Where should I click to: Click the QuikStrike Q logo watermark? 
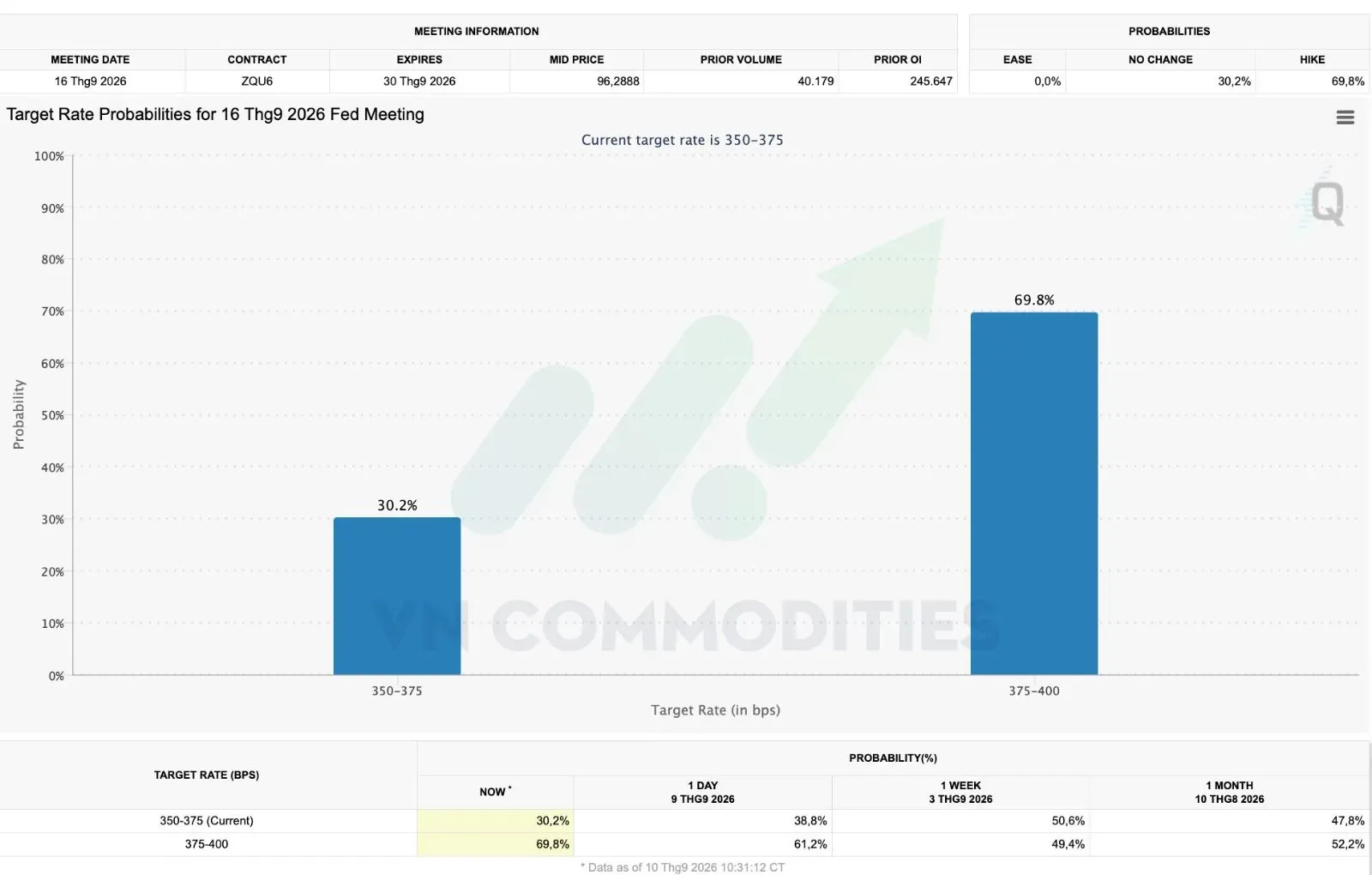(x=1325, y=202)
